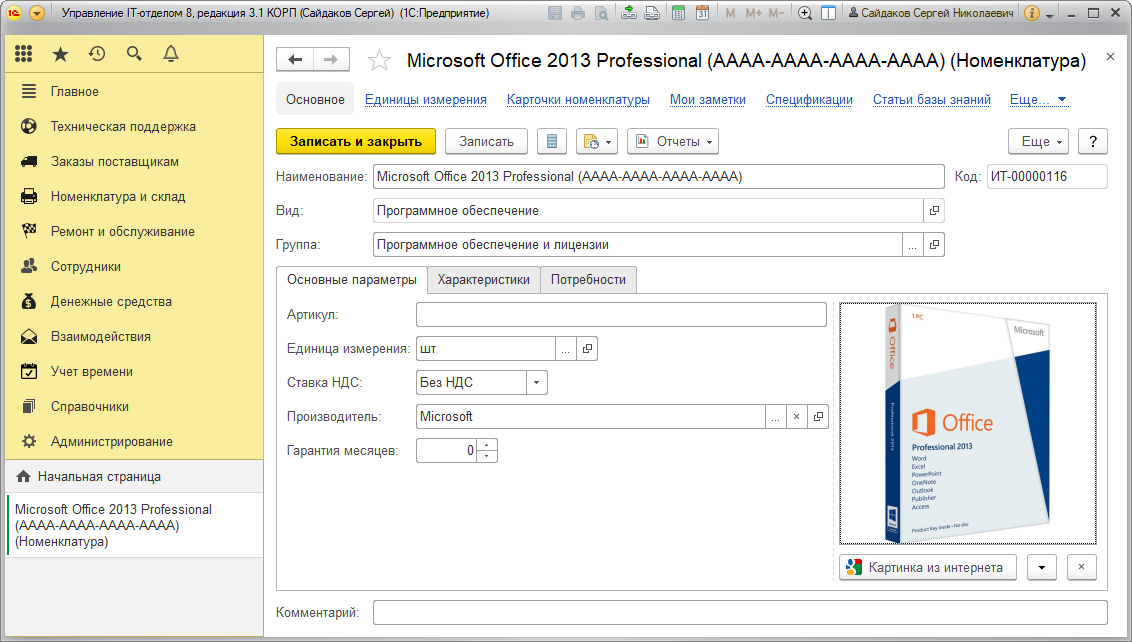This screenshot has width=1132, height=642.
Task: Click Записать и закрыть button
Action: pyautogui.click(x=356, y=142)
